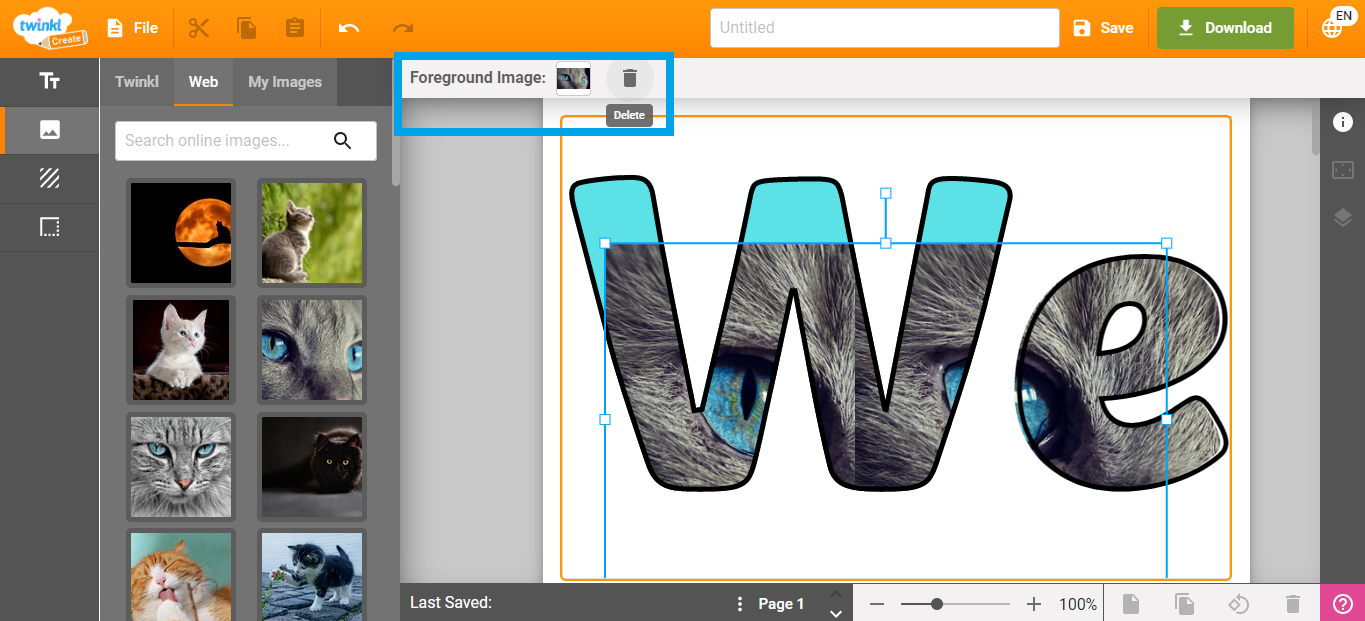
Task: Open the Borders panel in the sidebar
Action: [x=49, y=227]
